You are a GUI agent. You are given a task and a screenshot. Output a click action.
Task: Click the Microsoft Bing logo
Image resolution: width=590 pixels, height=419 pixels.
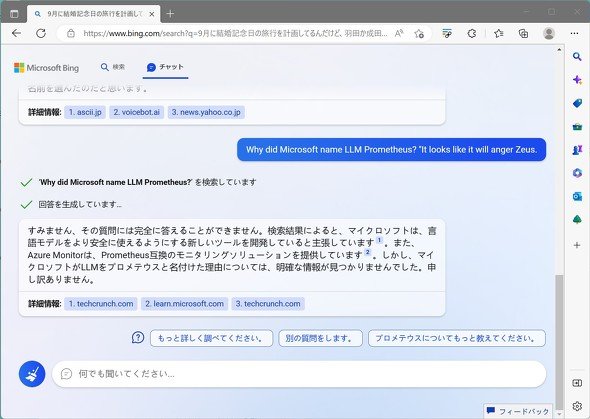pos(46,68)
